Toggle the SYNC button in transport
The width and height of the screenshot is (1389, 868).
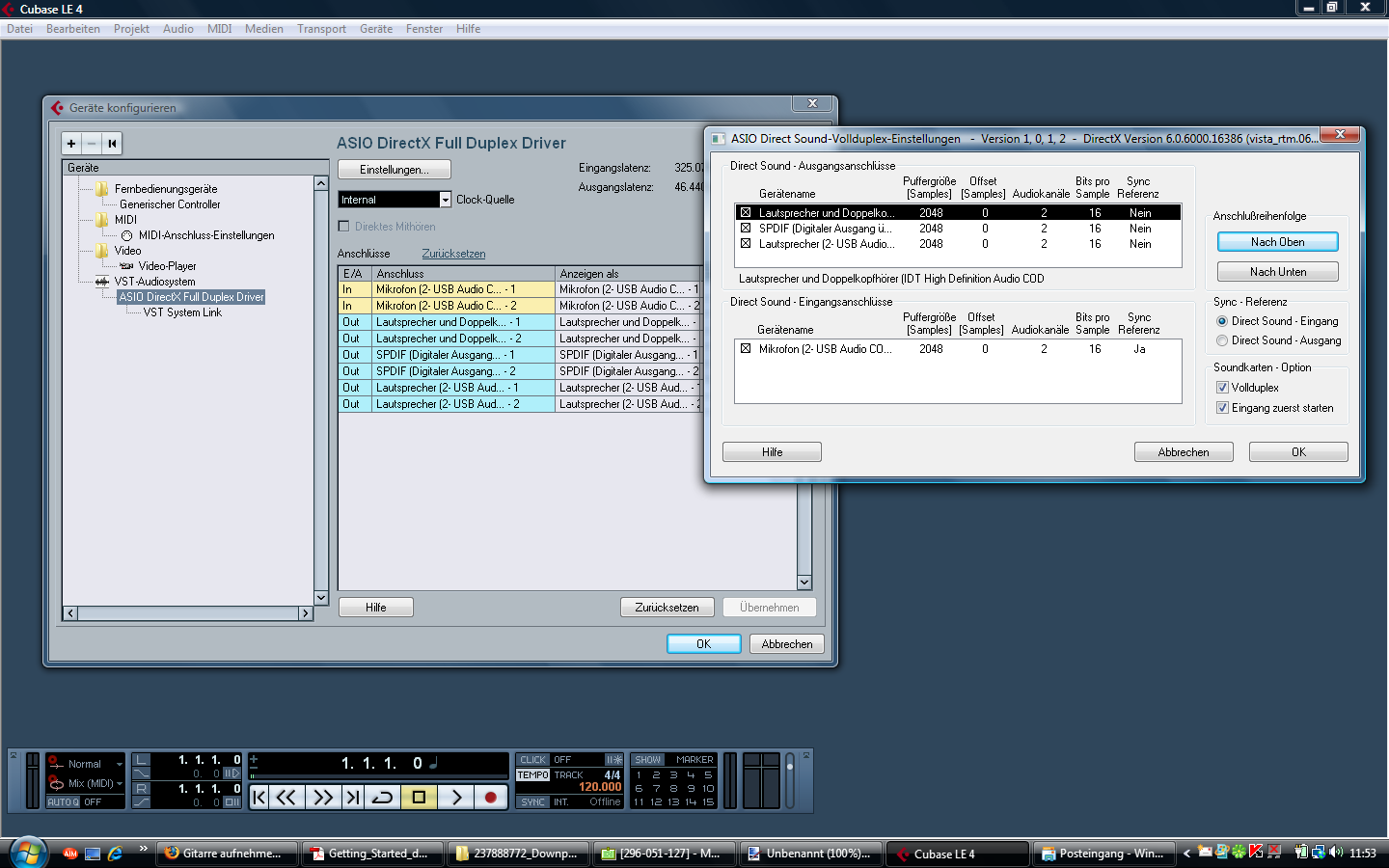[532, 802]
